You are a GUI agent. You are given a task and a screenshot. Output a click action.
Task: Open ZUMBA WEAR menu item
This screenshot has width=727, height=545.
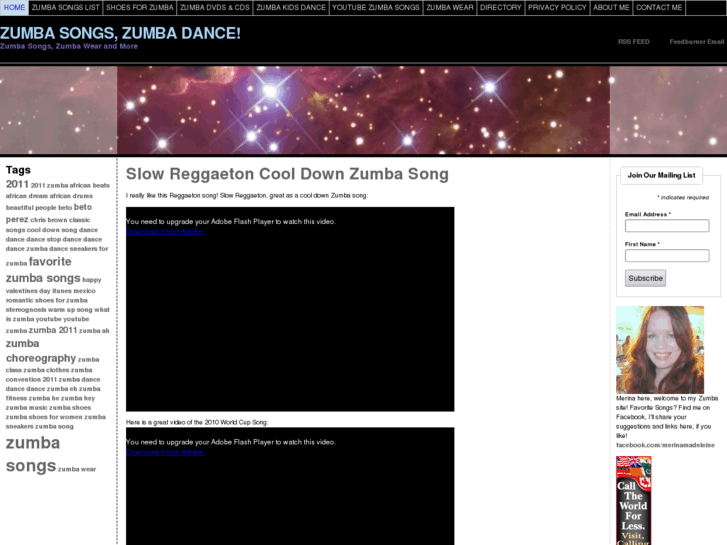pos(450,7)
